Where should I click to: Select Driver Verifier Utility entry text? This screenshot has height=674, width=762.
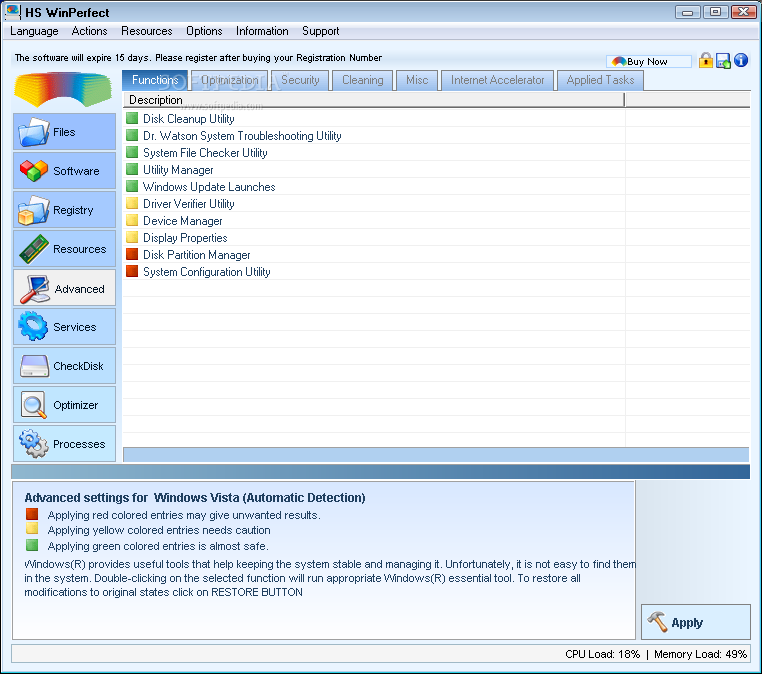pyautogui.click(x=189, y=204)
